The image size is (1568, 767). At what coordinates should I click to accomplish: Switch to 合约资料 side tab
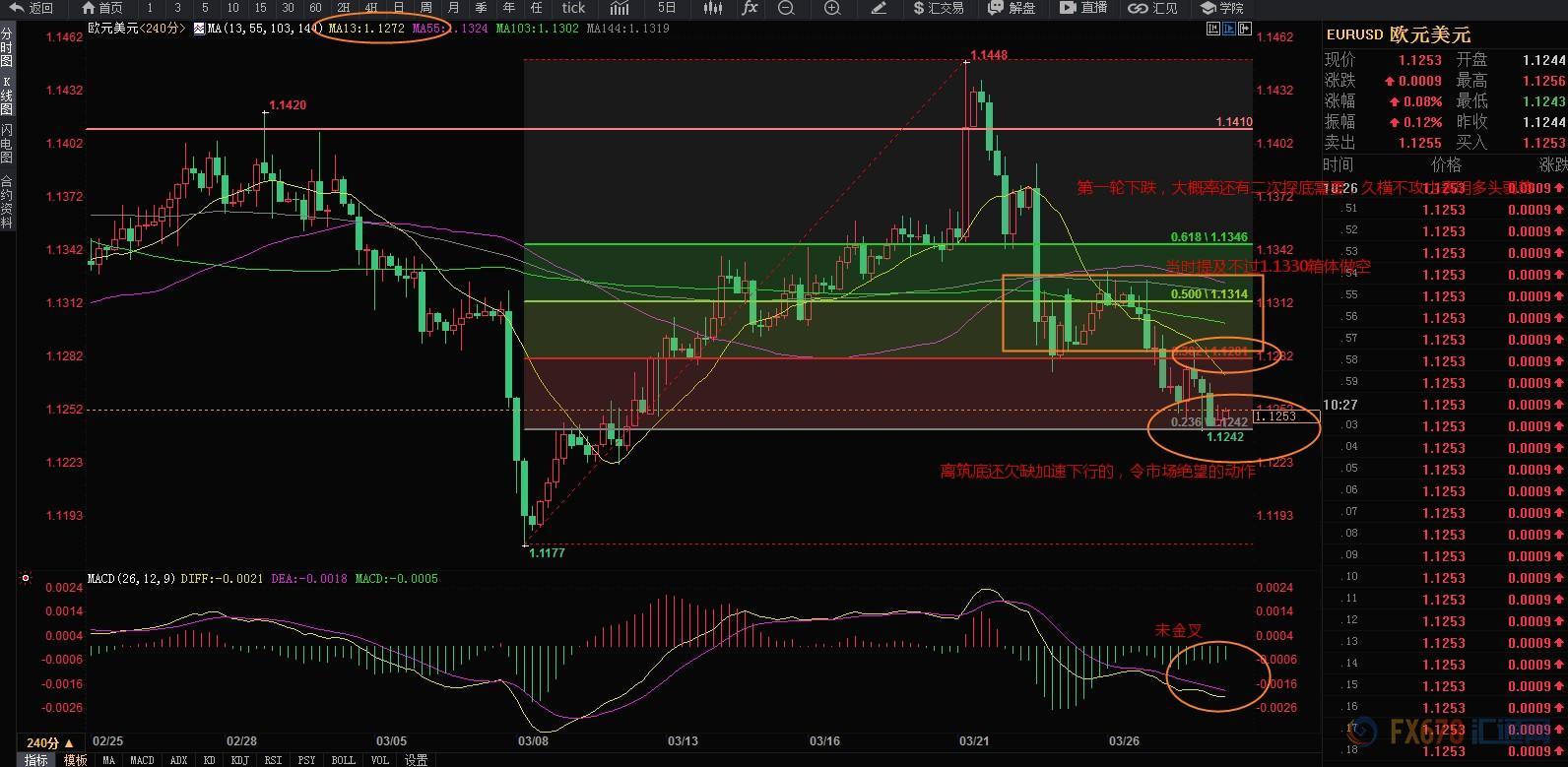(x=7, y=202)
